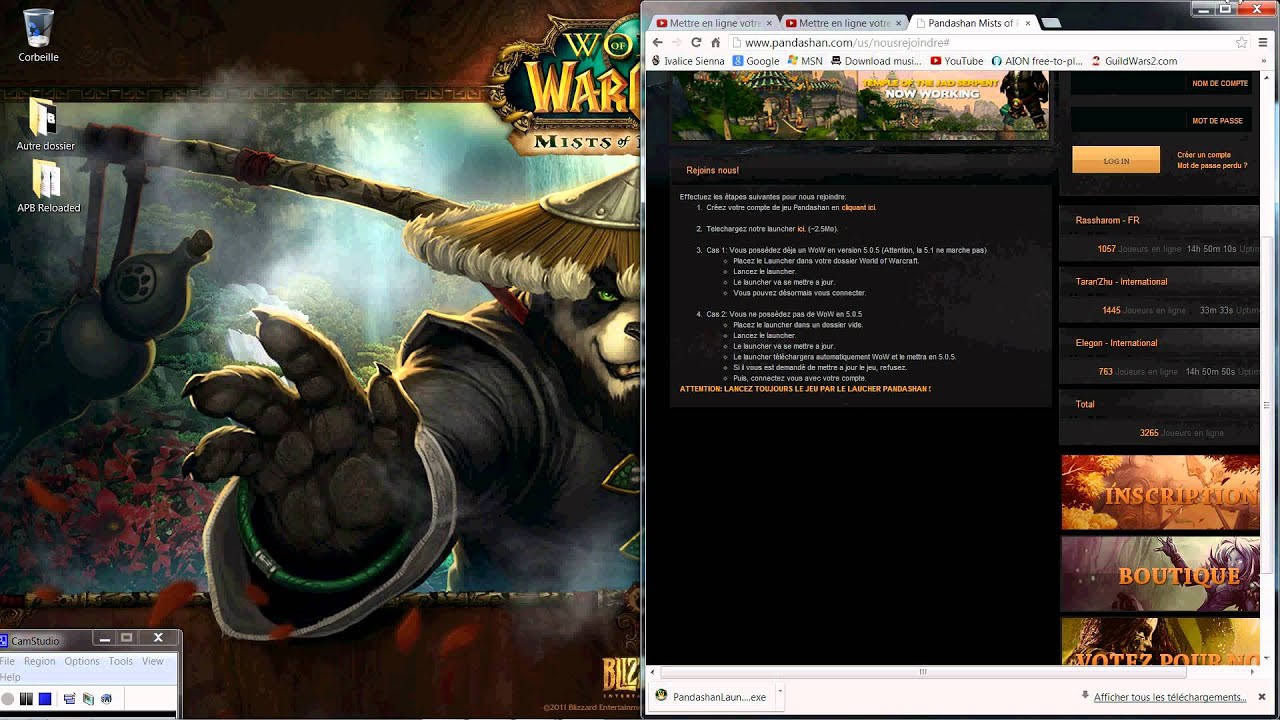1280x720 pixels.
Task: Open the Corbeille recycle bin
Action: point(38,35)
